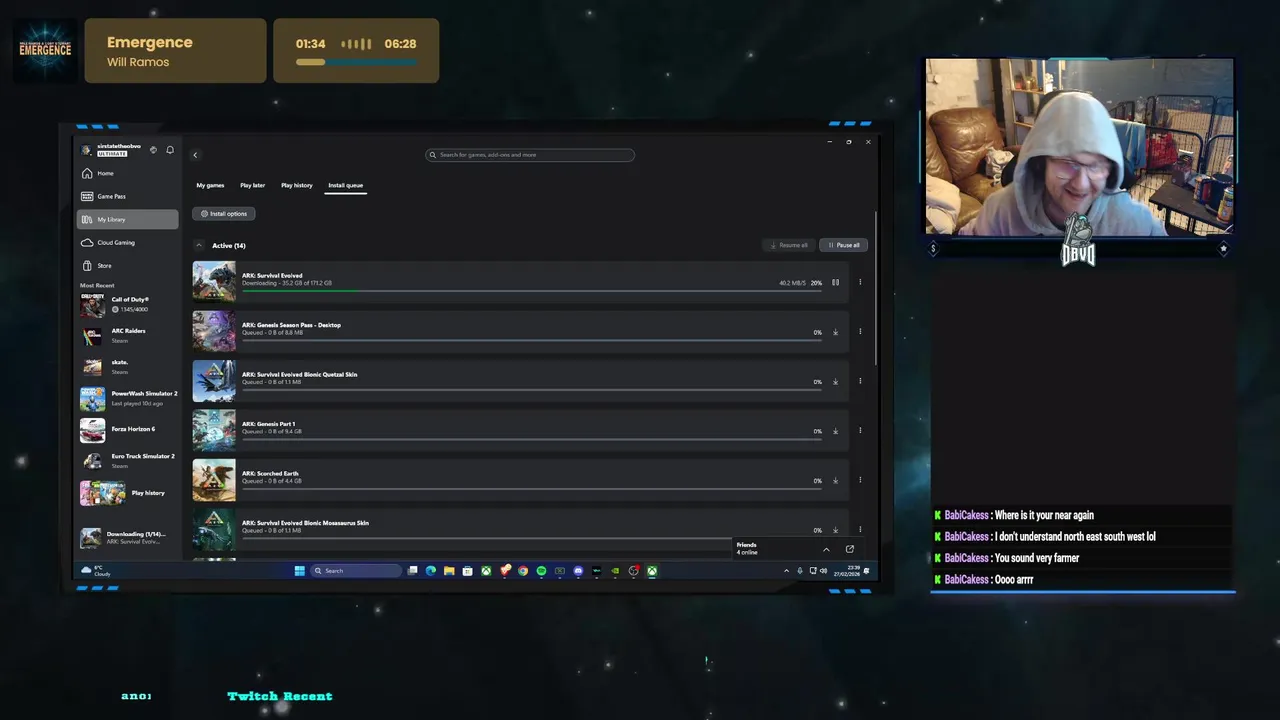Select the Install queue tab
Viewport: 1280px width, 720px height.
click(346, 185)
